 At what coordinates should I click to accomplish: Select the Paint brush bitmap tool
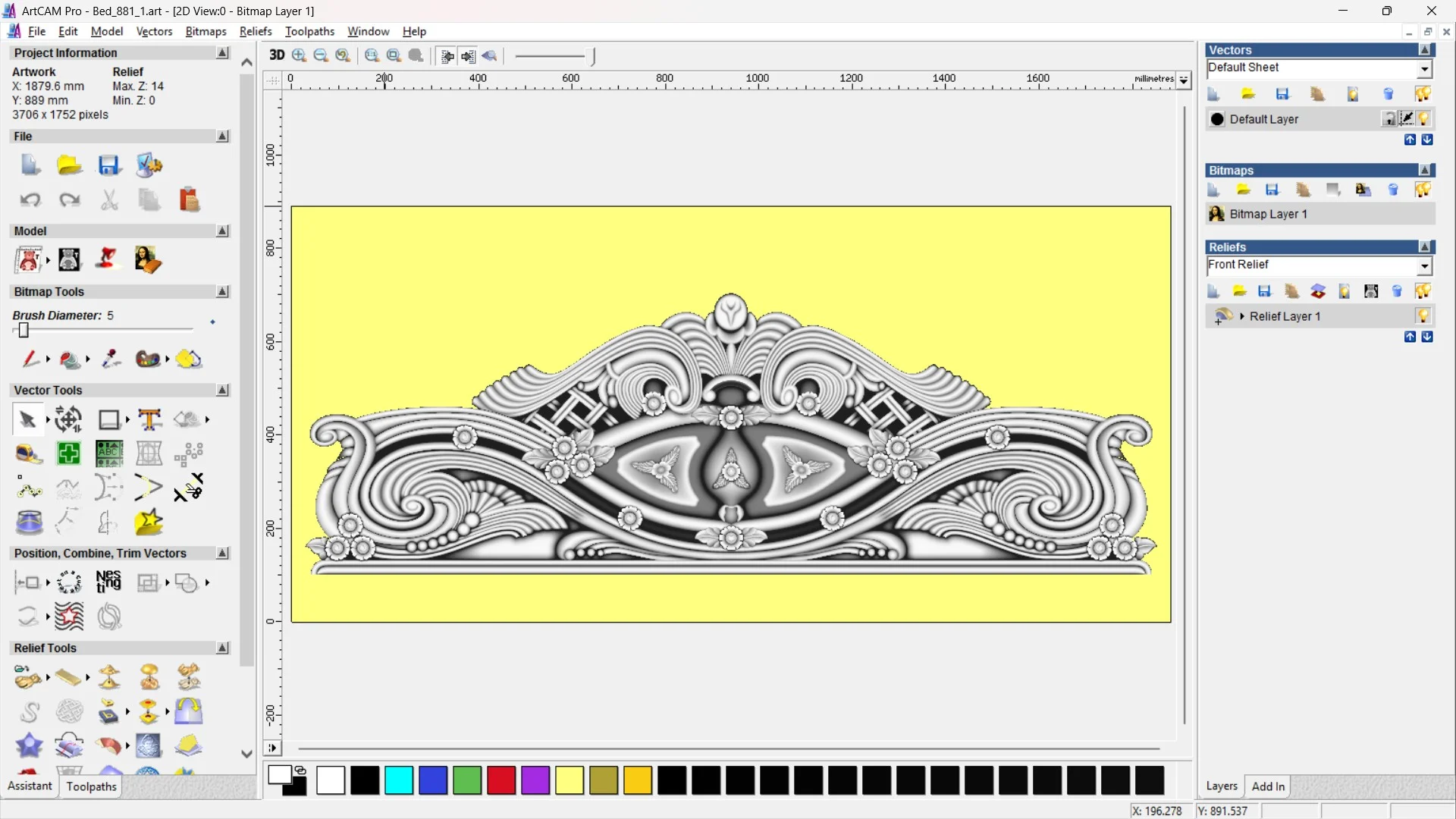click(29, 359)
